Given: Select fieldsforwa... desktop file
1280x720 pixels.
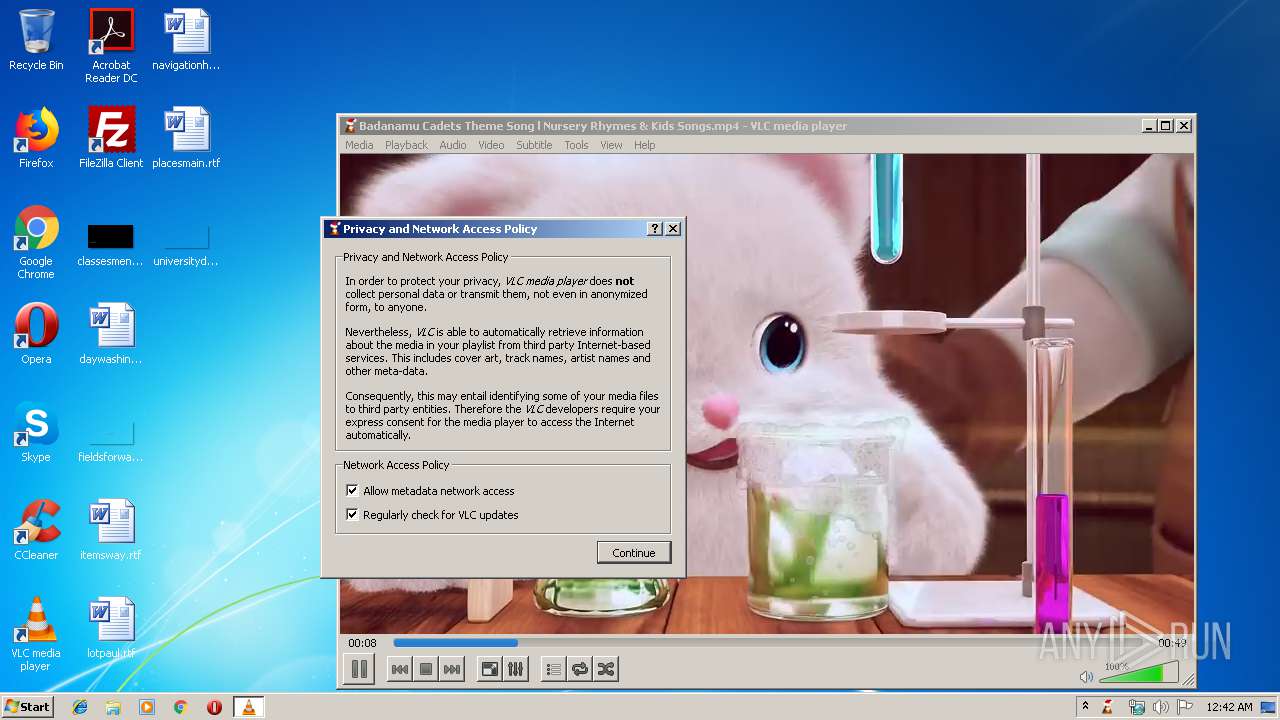Looking at the screenshot, I should 111,442.
